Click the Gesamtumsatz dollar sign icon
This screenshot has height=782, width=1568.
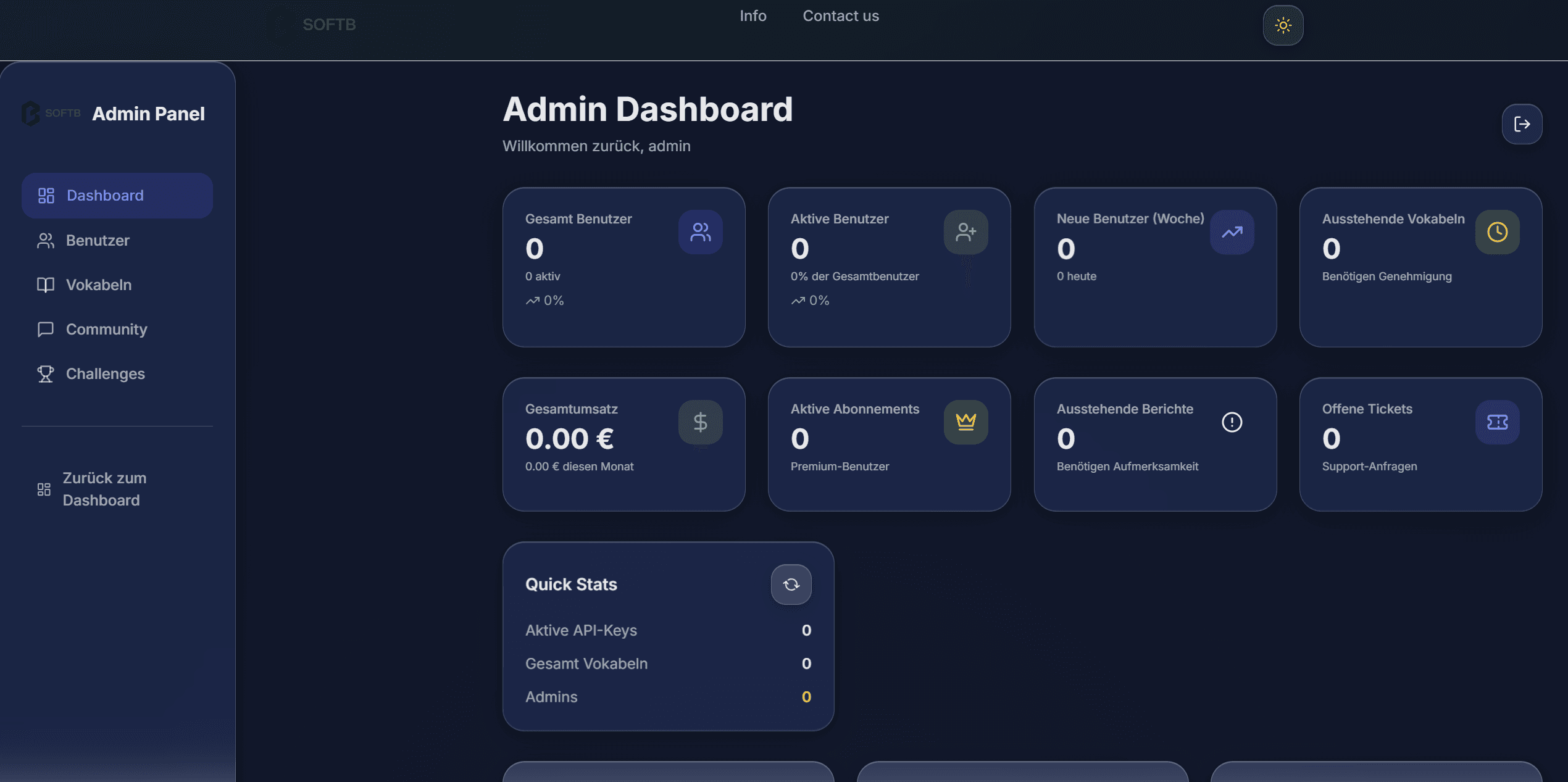(700, 422)
